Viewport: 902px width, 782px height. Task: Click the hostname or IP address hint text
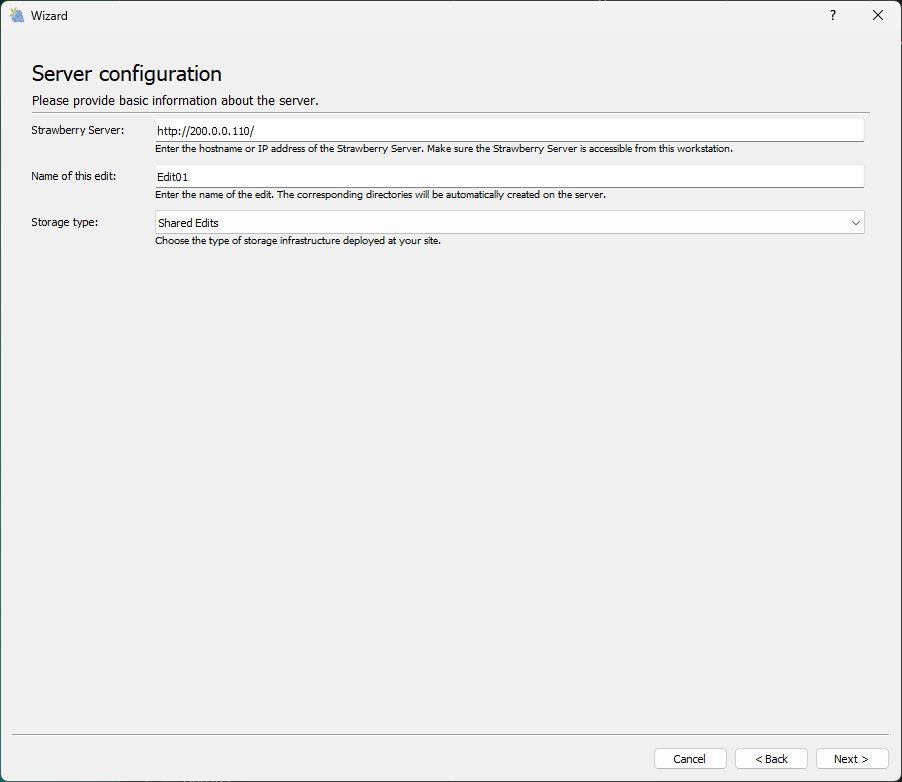coord(444,149)
